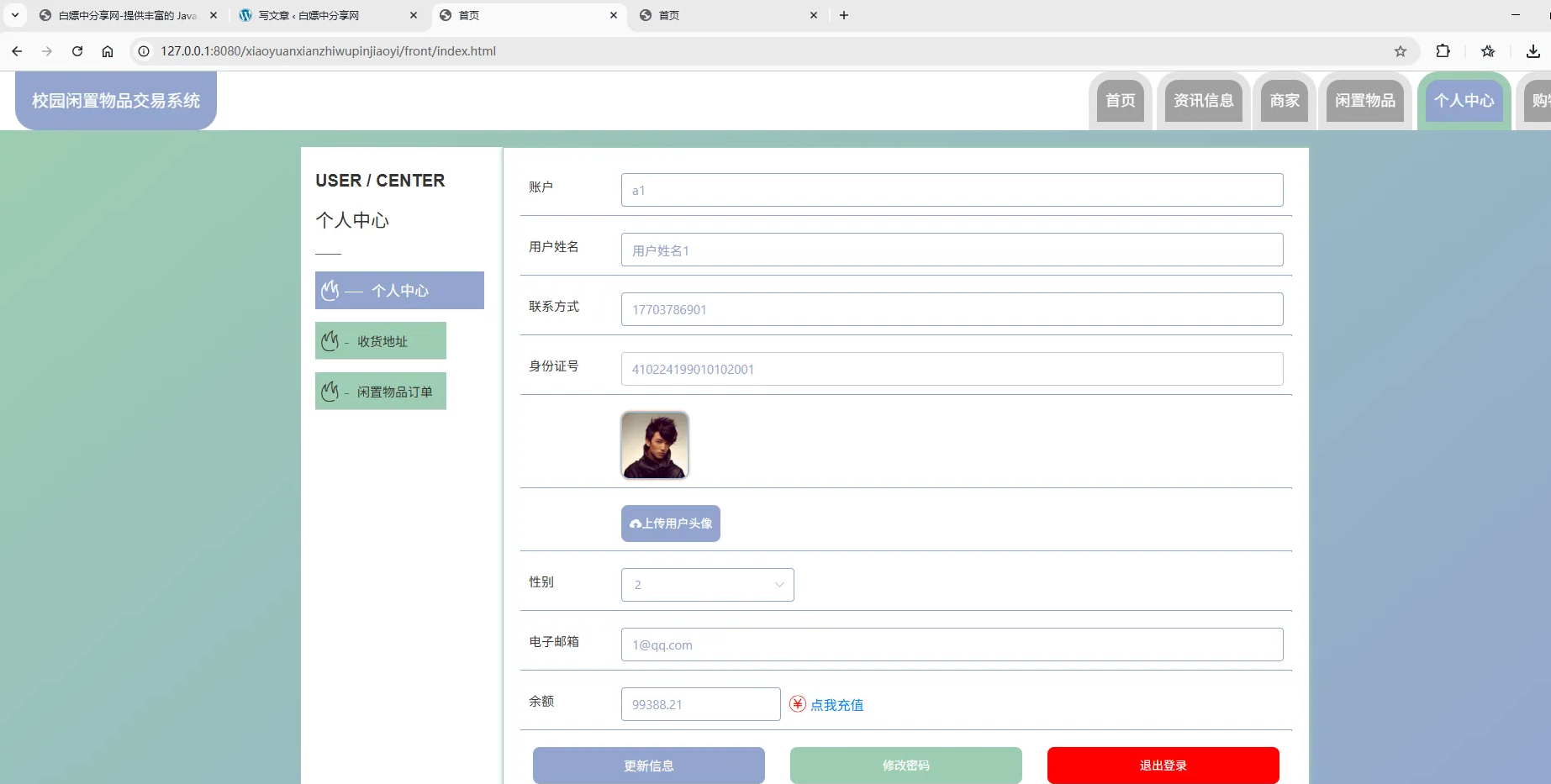
Task: Open the browser tab search chevron
Action: (13, 15)
